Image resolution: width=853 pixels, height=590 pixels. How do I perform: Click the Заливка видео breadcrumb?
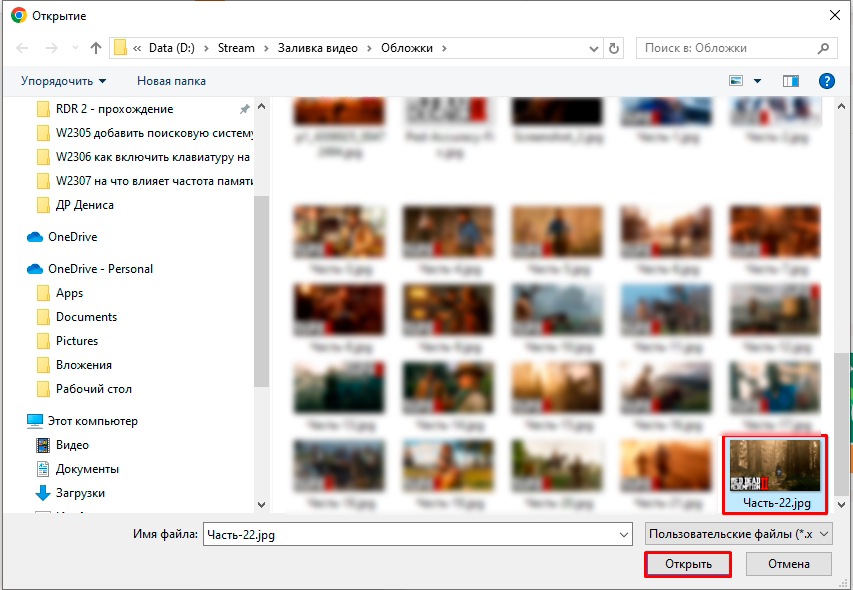coord(318,48)
